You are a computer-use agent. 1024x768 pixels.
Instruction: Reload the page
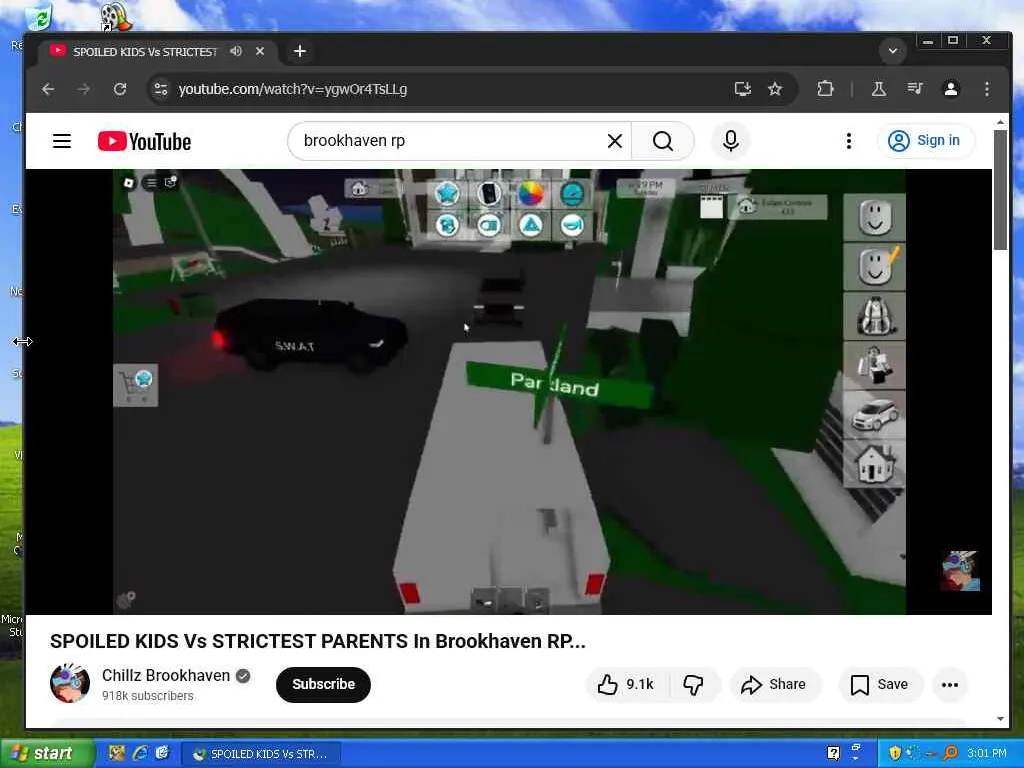120,89
